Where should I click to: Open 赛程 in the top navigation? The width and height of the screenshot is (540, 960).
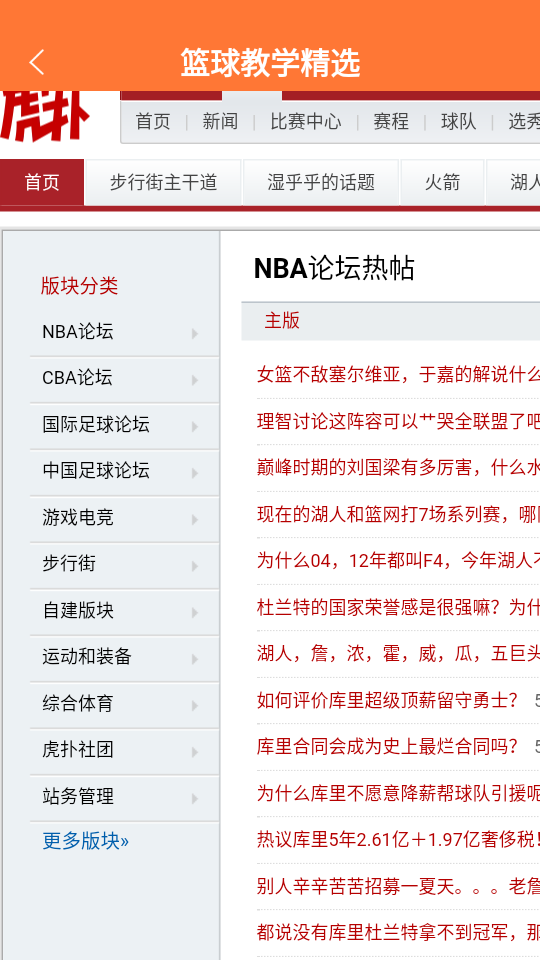[x=391, y=121]
